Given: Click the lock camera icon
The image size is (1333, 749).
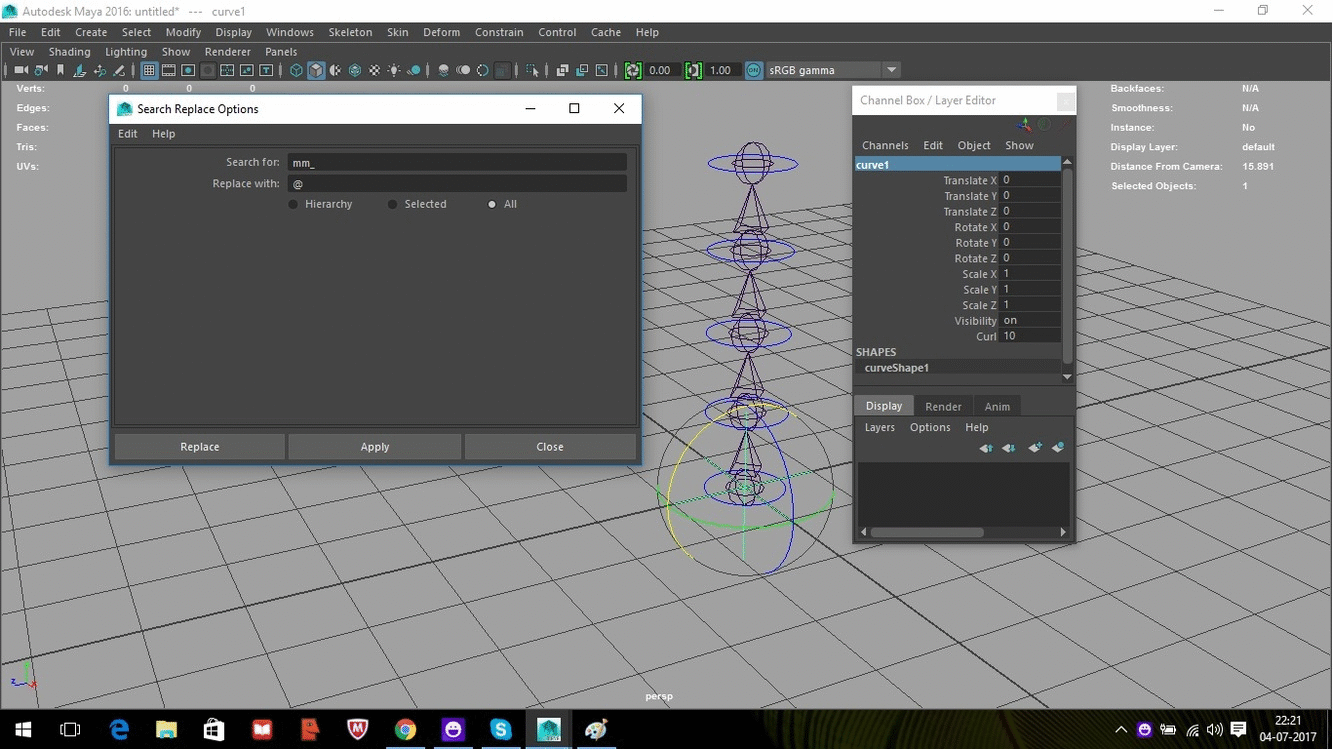Looking at the screenshot, I should tap(41, 70).
